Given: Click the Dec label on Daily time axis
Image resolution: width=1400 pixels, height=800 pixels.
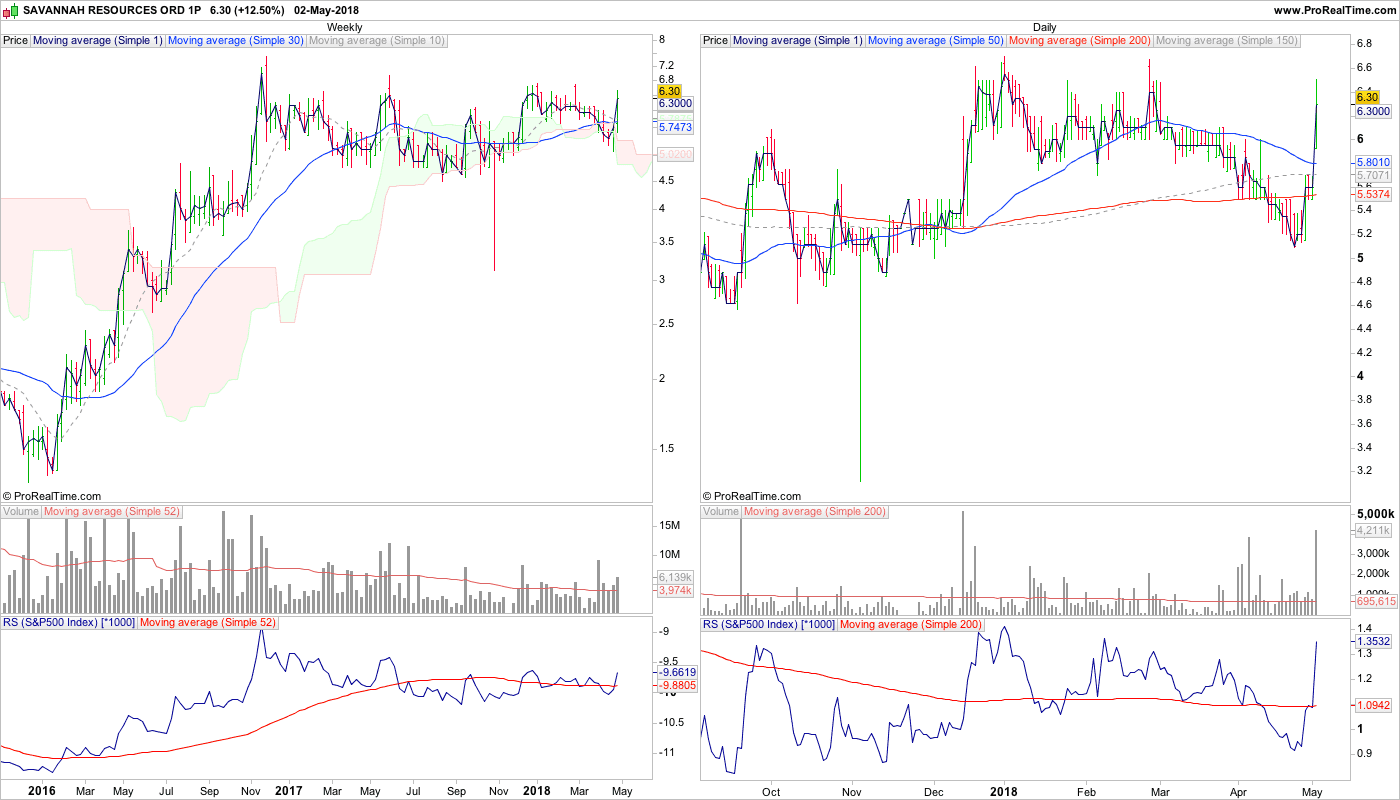Looking at the screenshot, I should [934, 791].
